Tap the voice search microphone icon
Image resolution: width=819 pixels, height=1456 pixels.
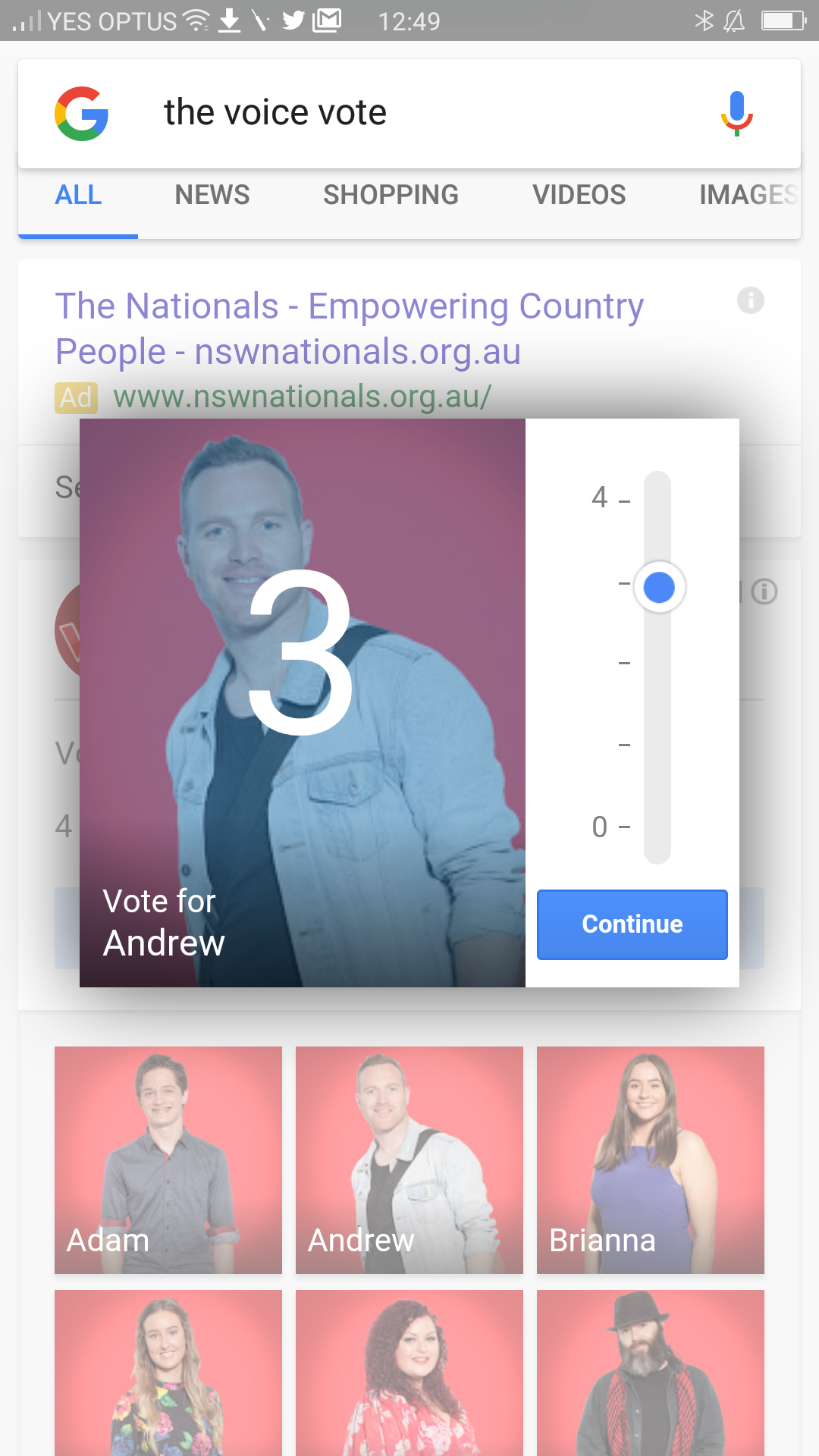coord(736,114)
